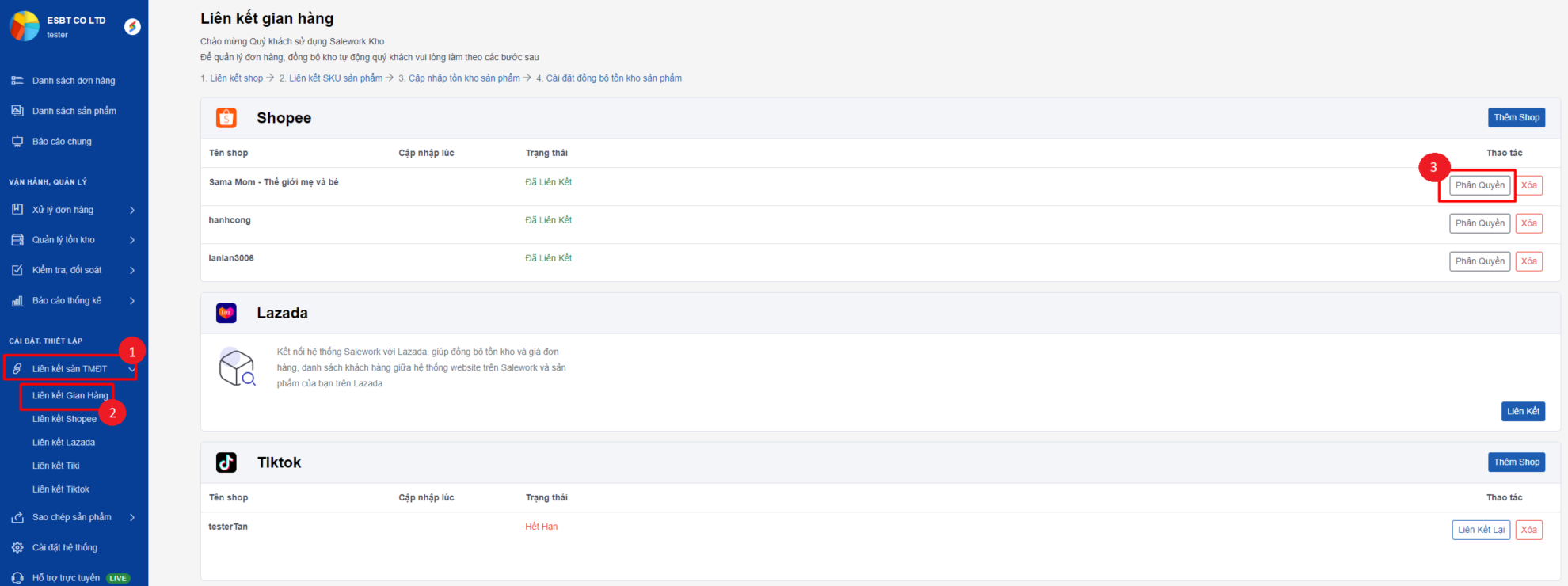The height and width of the screenshot is (586, 1568).
Task: Collapse the Liên kết sàn TMĐT menu
Action: click(x=131, y=369)
